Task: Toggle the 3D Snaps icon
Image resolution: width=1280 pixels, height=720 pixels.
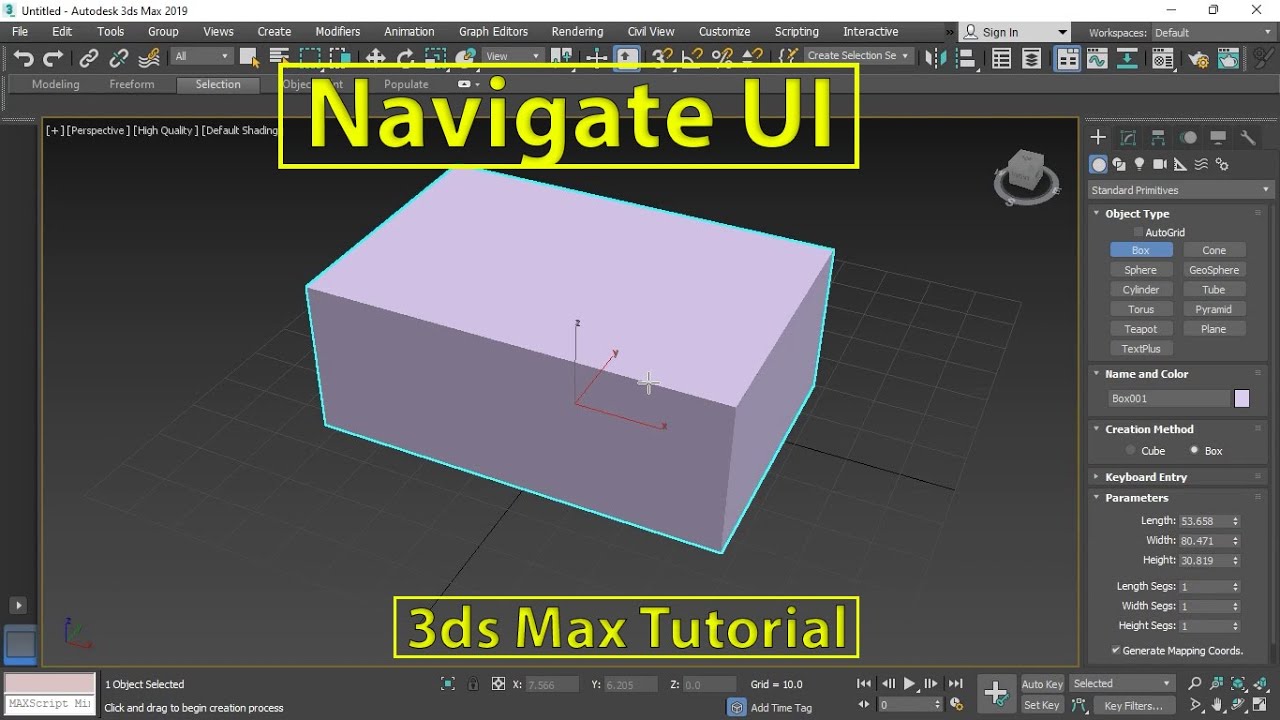Action: click(662, 58)
